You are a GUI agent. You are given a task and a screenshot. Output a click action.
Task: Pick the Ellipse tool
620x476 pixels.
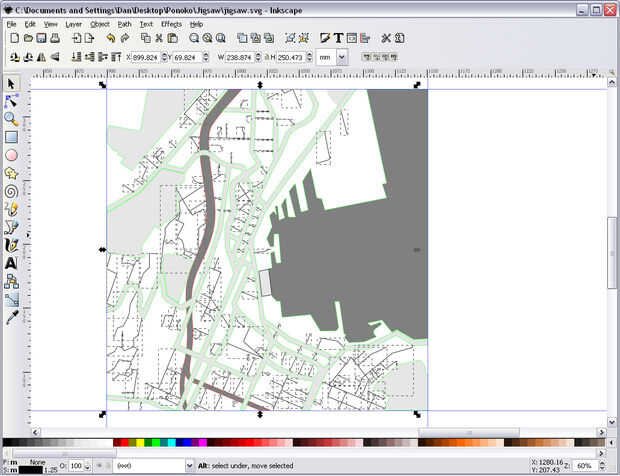11,155
